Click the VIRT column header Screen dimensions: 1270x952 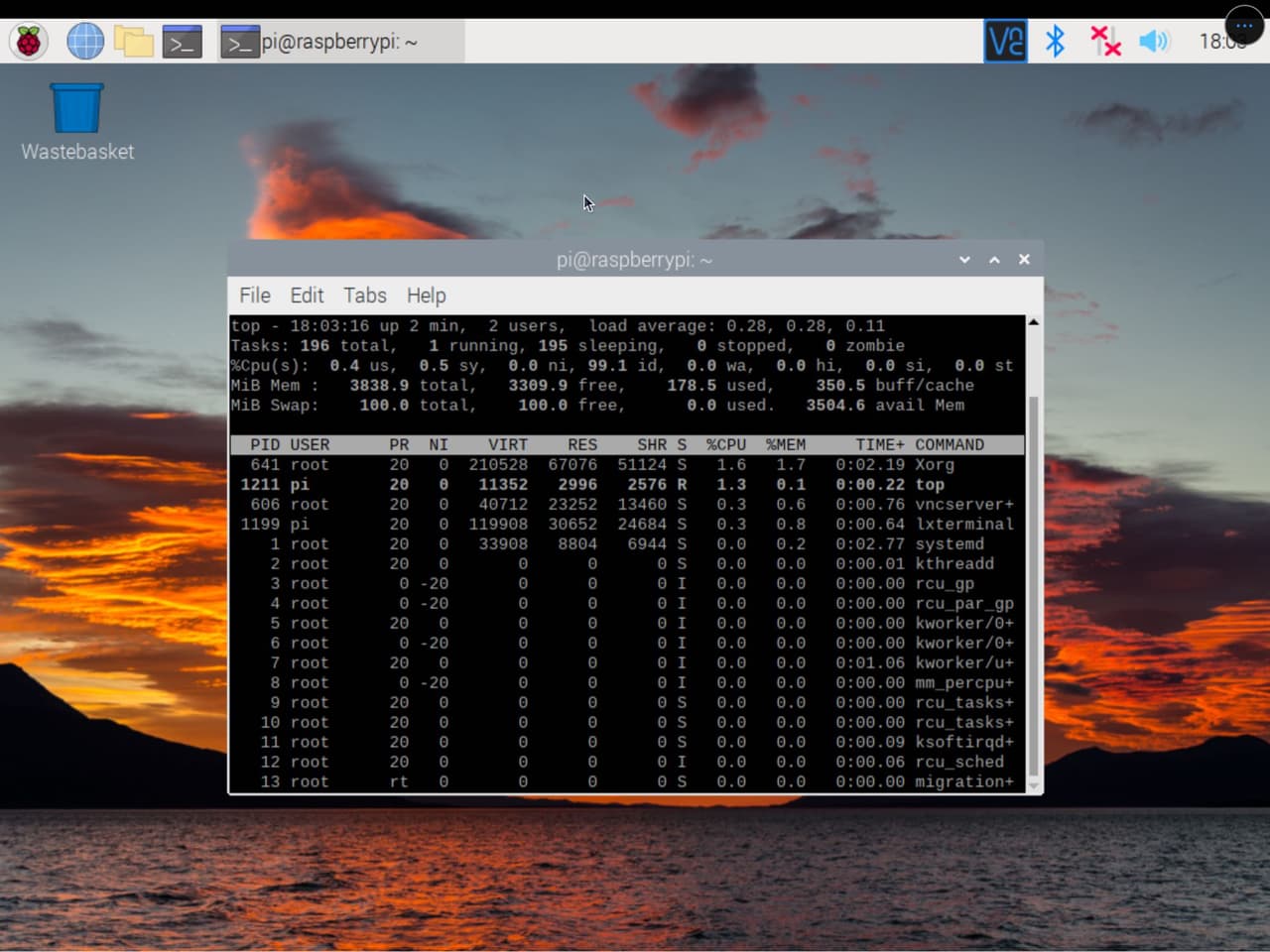pos(508,444)
